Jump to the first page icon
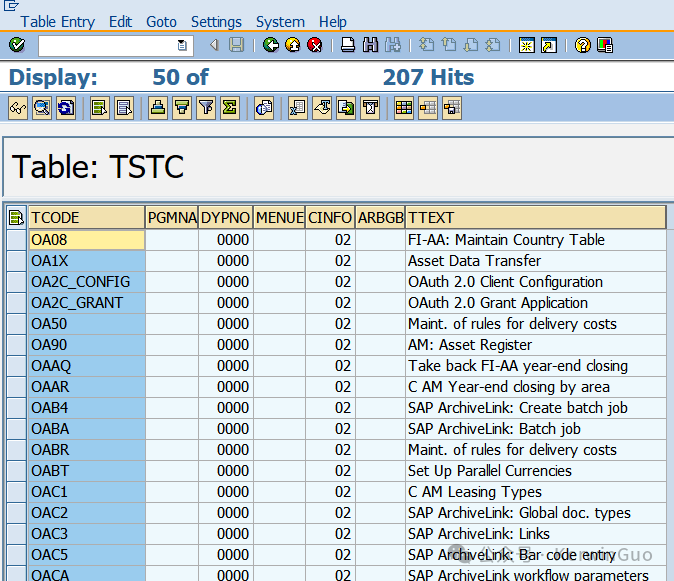The width and height of the screenshot is (674, 581). [426, 45]
